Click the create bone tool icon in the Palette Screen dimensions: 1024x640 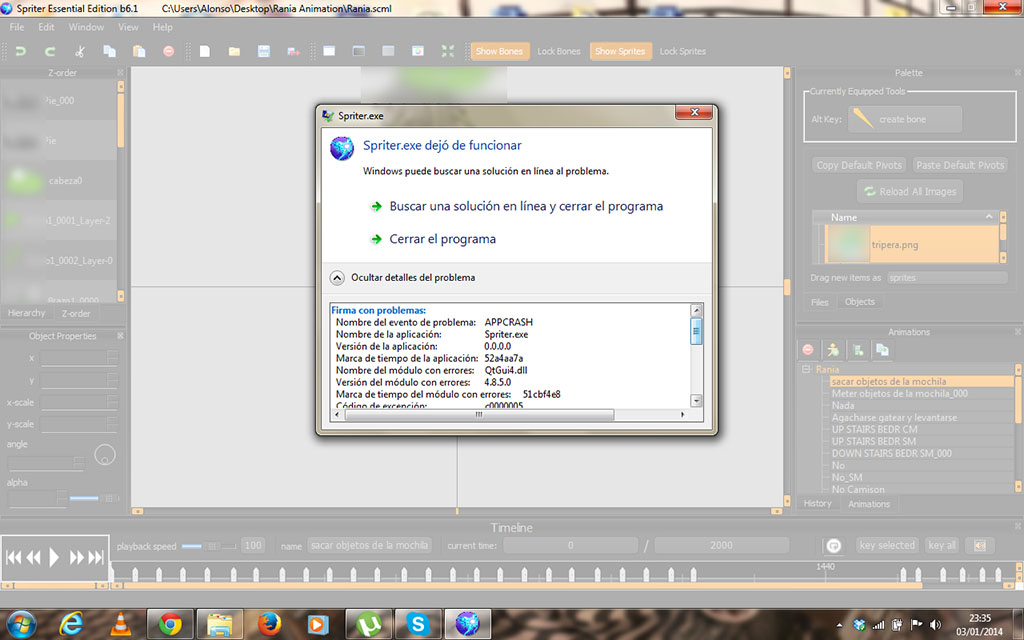(863, 118)
